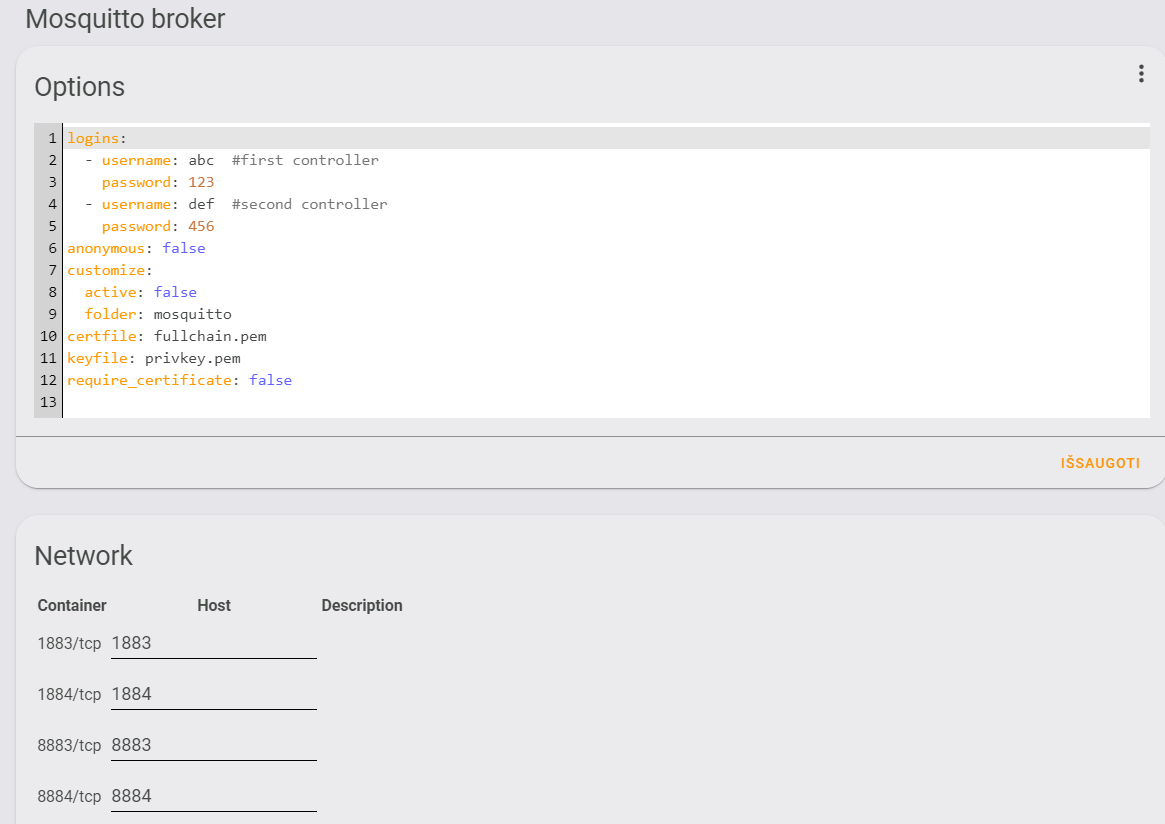Click the 'false' value after active

175,292
